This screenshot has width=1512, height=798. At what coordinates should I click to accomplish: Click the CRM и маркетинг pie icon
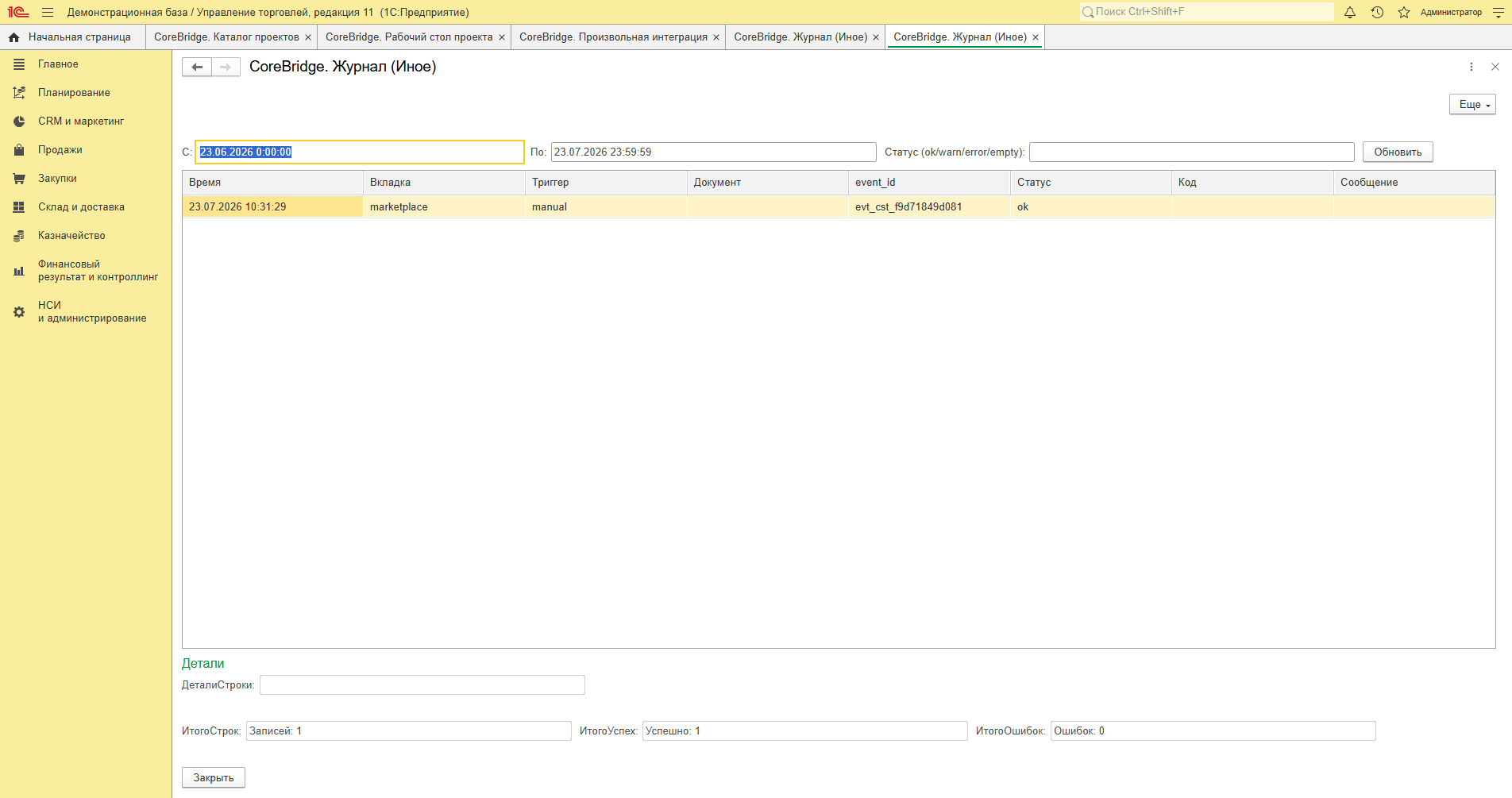coord(19,121)
